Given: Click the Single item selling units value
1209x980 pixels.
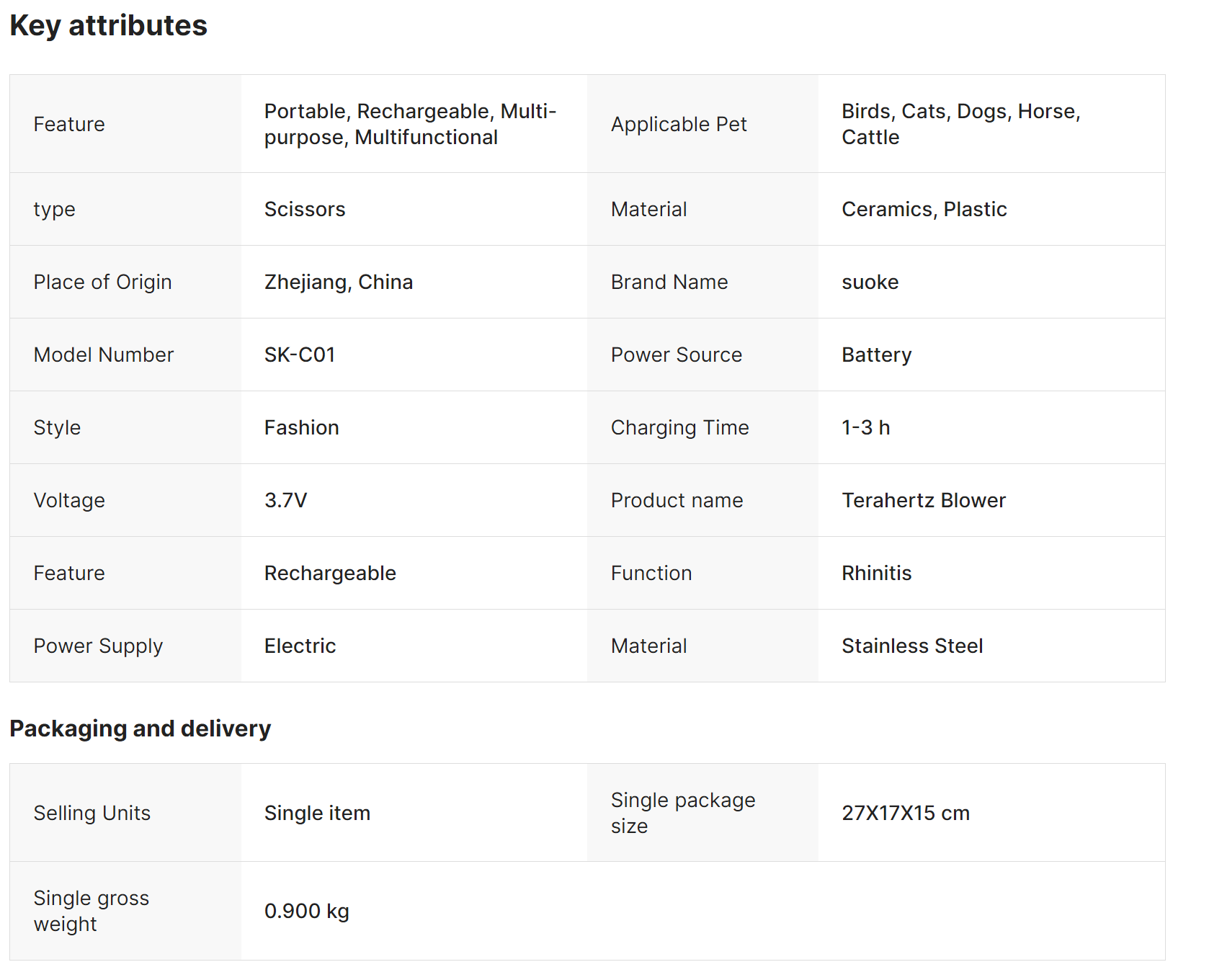Looking at the screenshot, I should click(x=317, y=813).
